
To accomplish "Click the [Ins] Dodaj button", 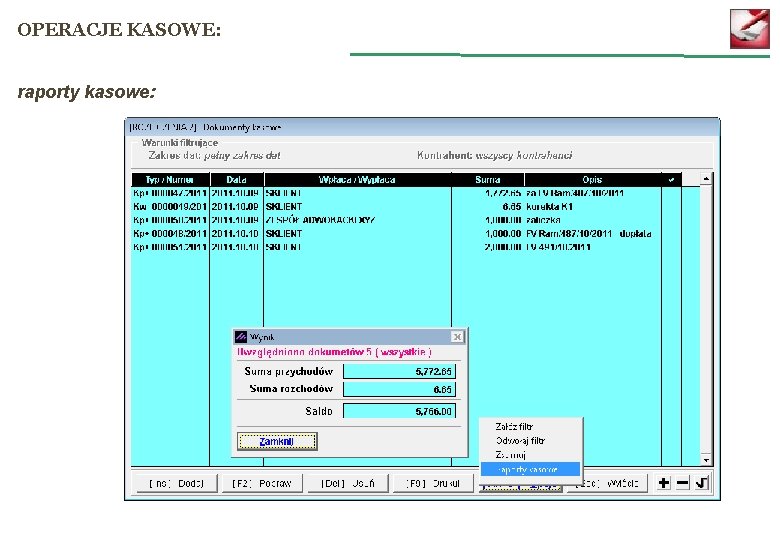I will pos(176,483).
